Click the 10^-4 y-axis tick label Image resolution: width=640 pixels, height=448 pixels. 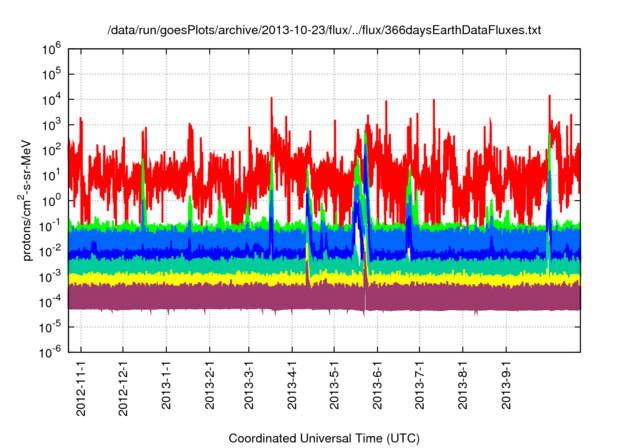click(50, 302)
